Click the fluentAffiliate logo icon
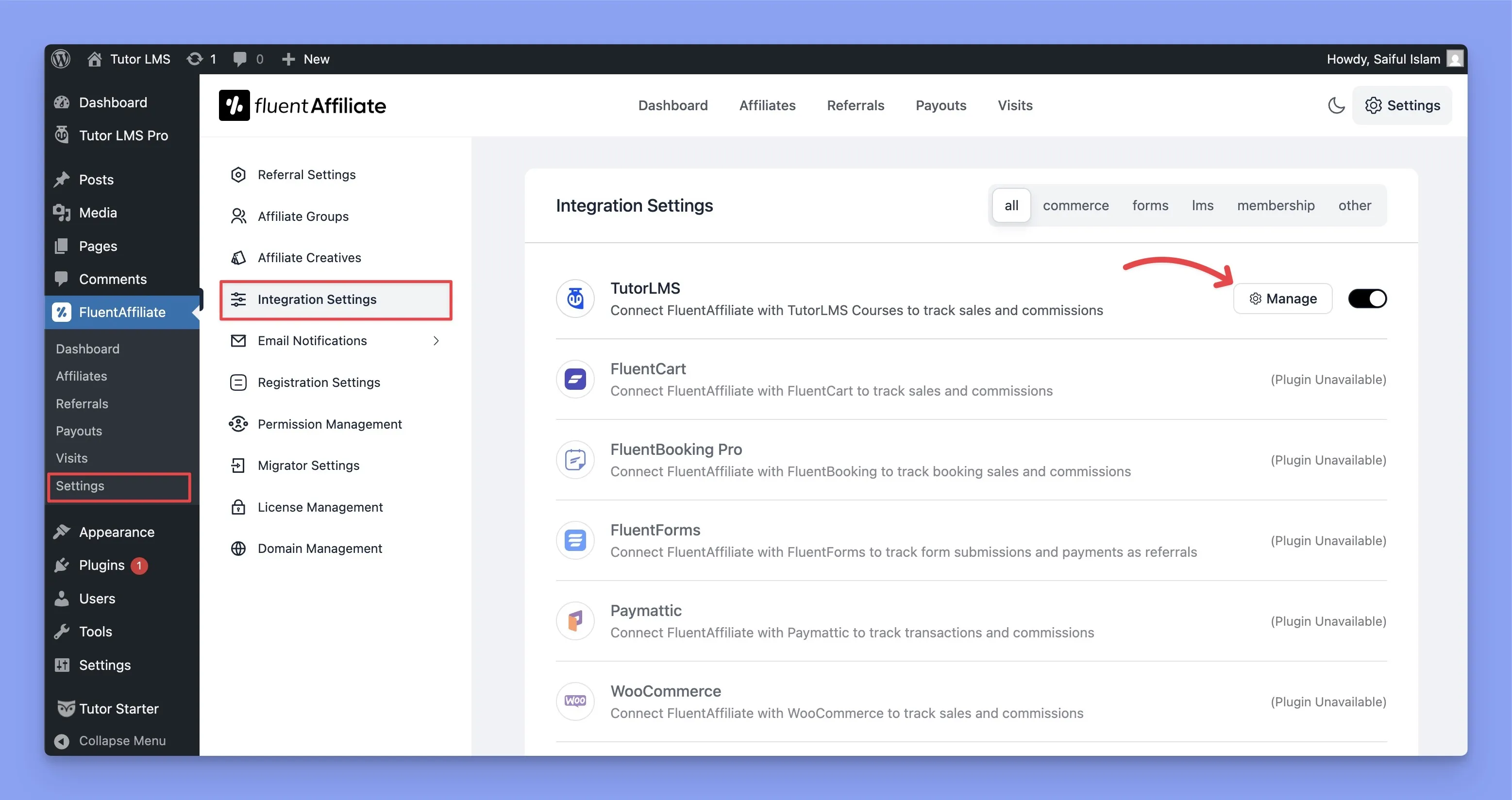 click(x=234, y=105)
